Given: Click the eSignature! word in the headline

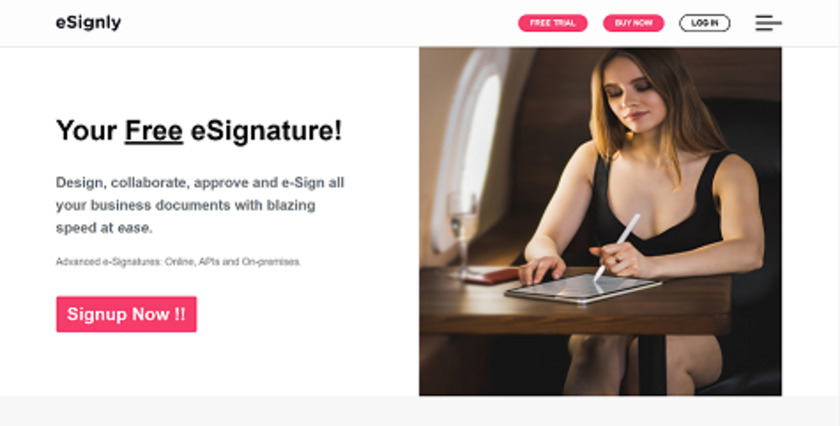Looking at the screenshot, I should [266, 131].
